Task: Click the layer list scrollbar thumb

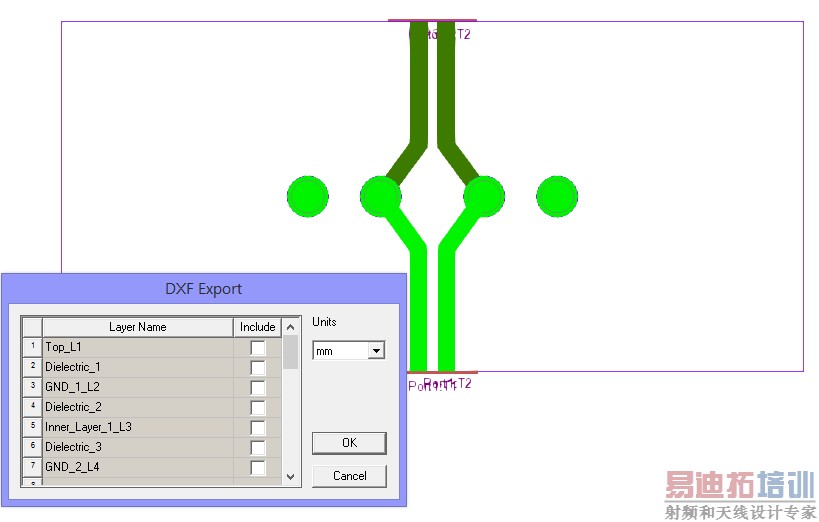Action: (x=291, y=352)
